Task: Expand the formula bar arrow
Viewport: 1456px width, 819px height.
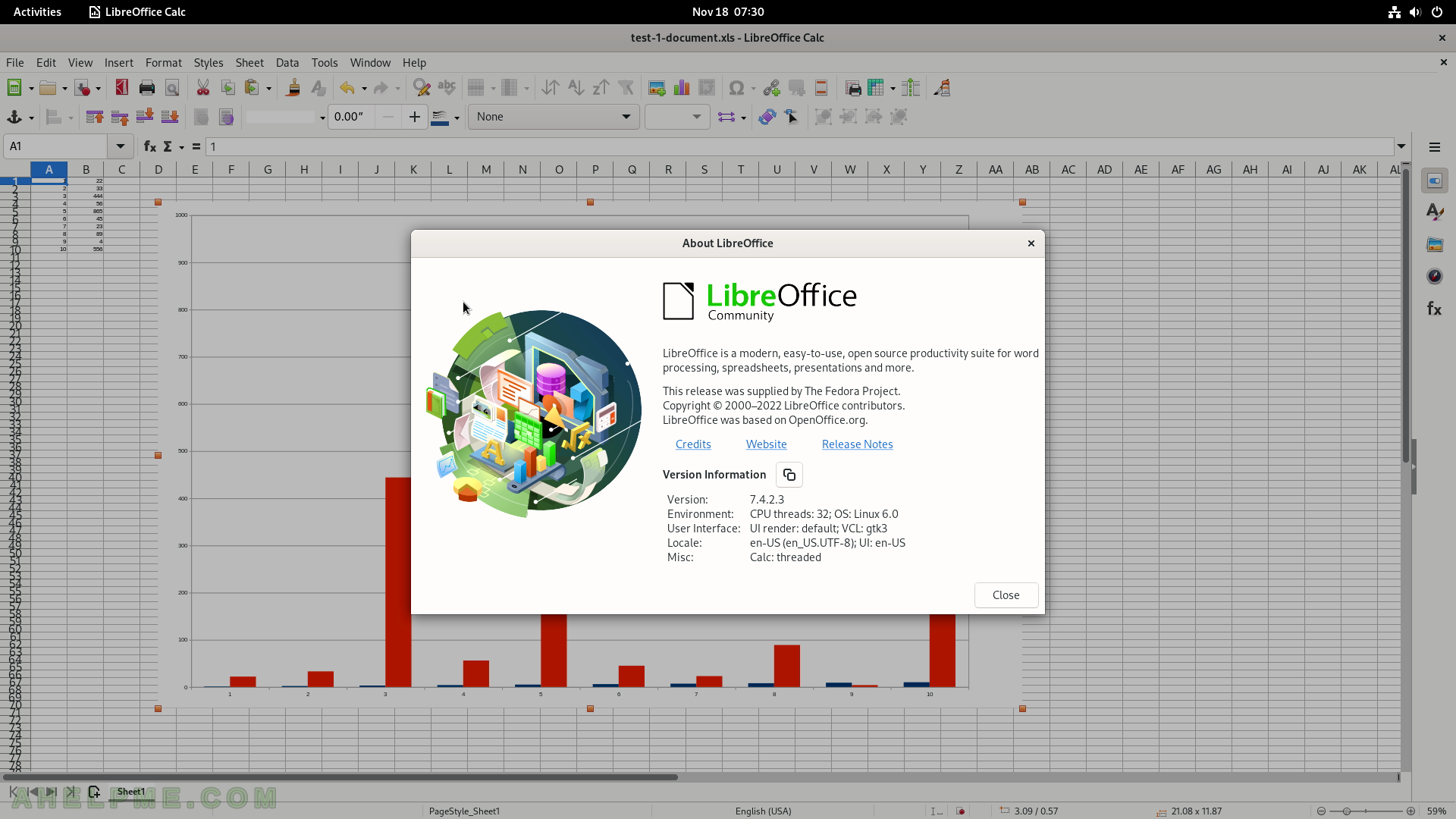Action: [x=1401, y=146]
